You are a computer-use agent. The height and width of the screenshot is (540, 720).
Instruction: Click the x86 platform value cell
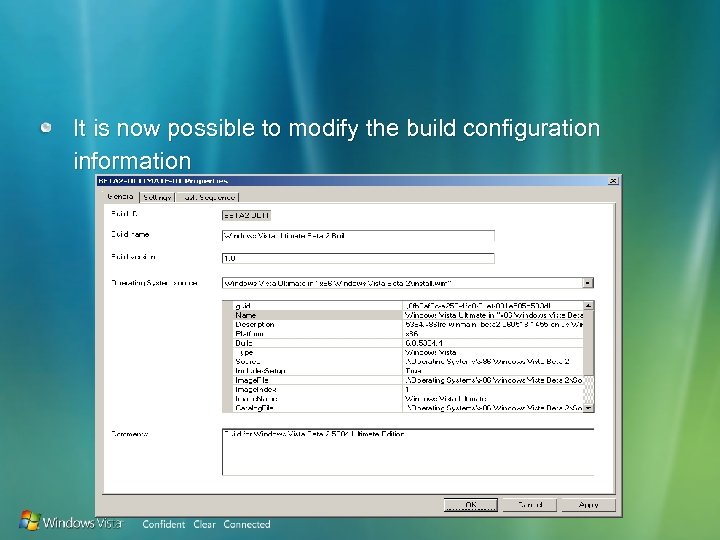pos(493,334)
